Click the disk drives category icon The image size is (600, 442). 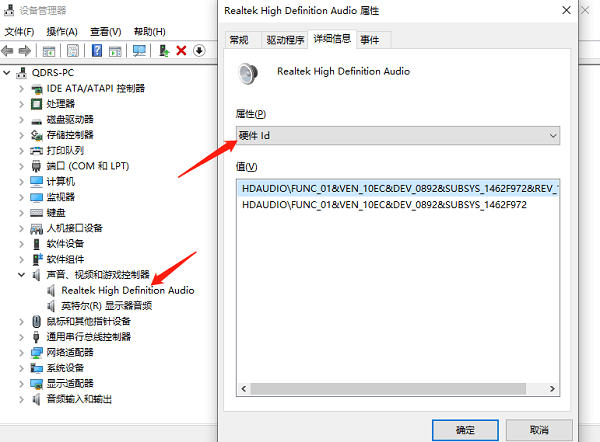coord(36,121)
